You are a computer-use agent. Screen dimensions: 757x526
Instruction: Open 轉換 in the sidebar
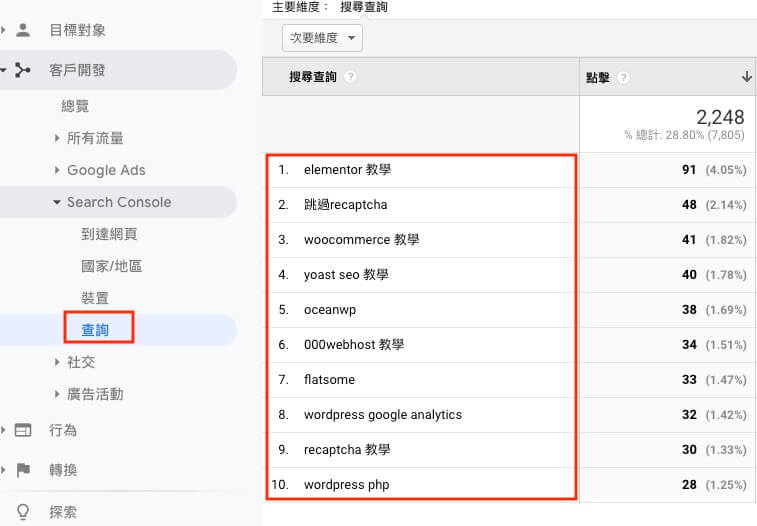pyautogui.click(x=63, y=470)
